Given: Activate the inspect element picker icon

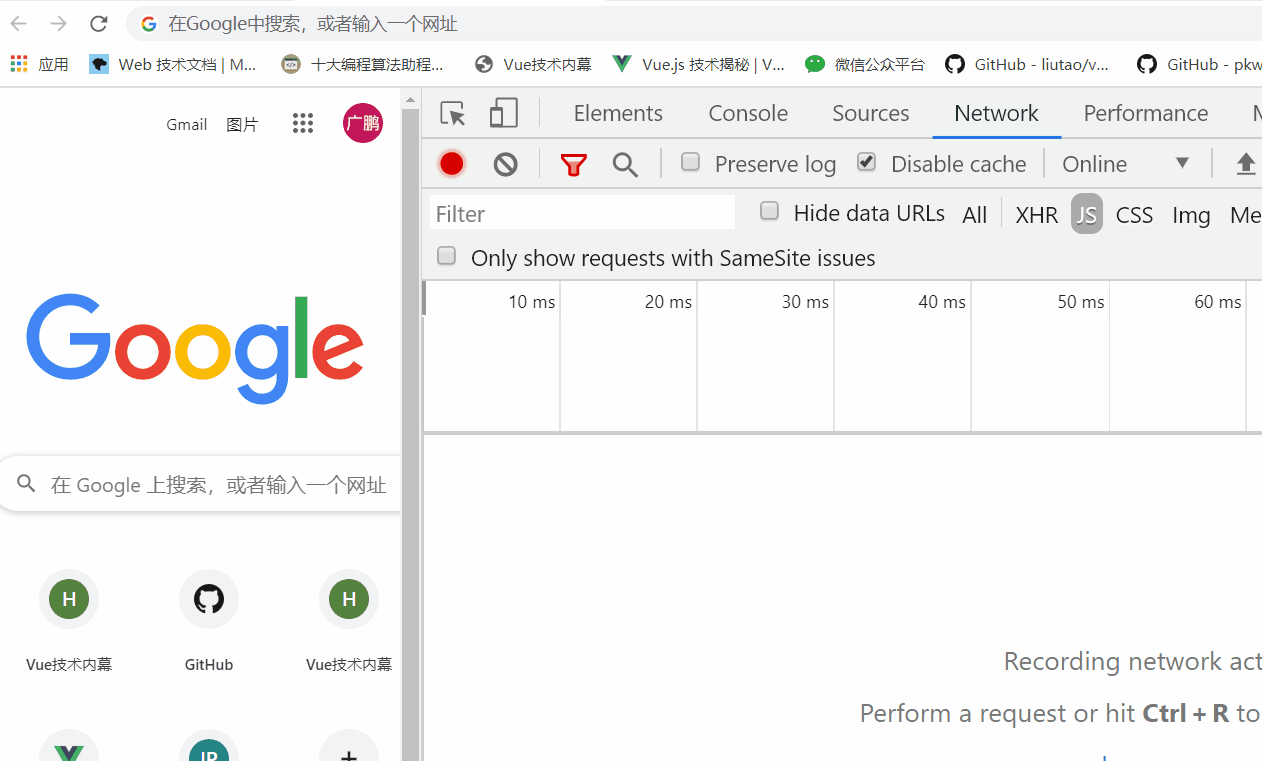Looking at the screenshot, I should [x=453, y=113].
